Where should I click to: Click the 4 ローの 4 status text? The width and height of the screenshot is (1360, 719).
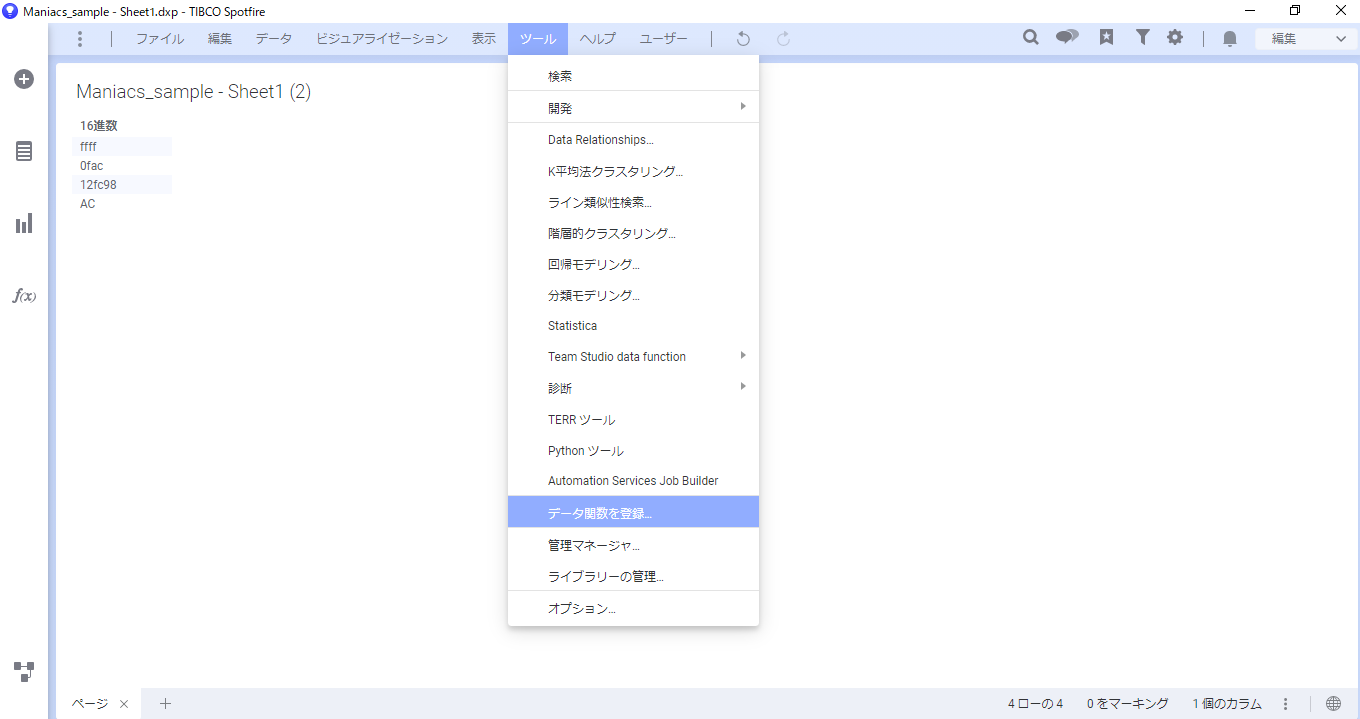point(1036,704)
